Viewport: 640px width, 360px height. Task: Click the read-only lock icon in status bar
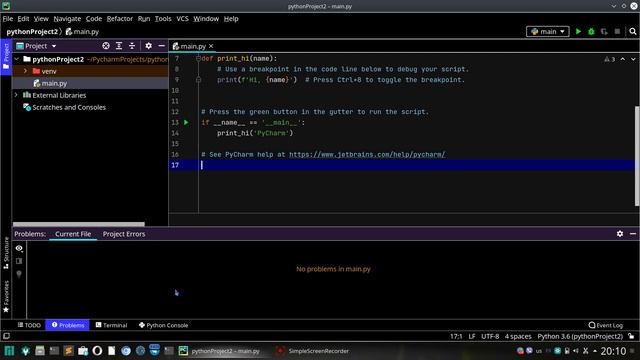(631, 336)
